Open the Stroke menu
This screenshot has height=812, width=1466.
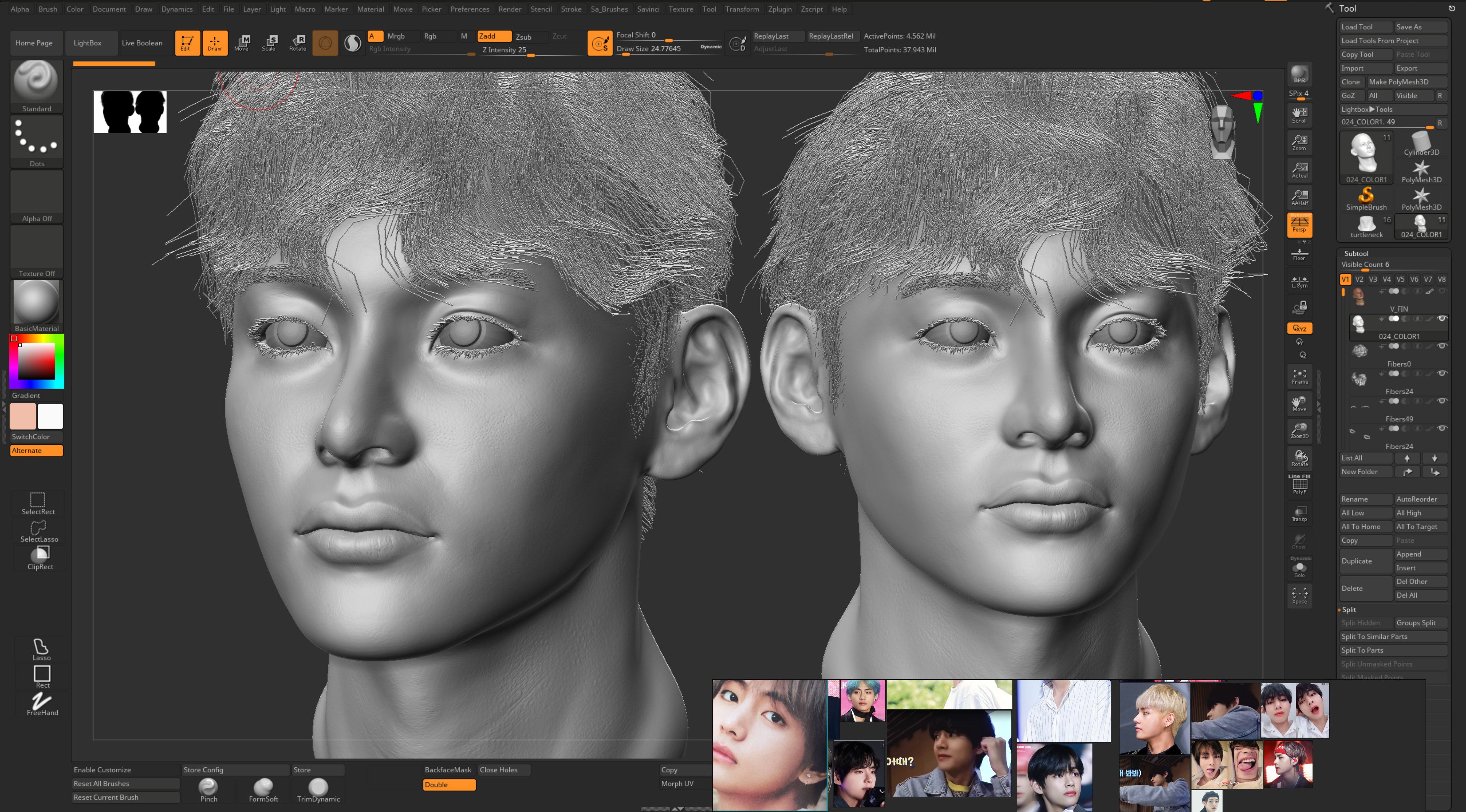click(571, 9)
